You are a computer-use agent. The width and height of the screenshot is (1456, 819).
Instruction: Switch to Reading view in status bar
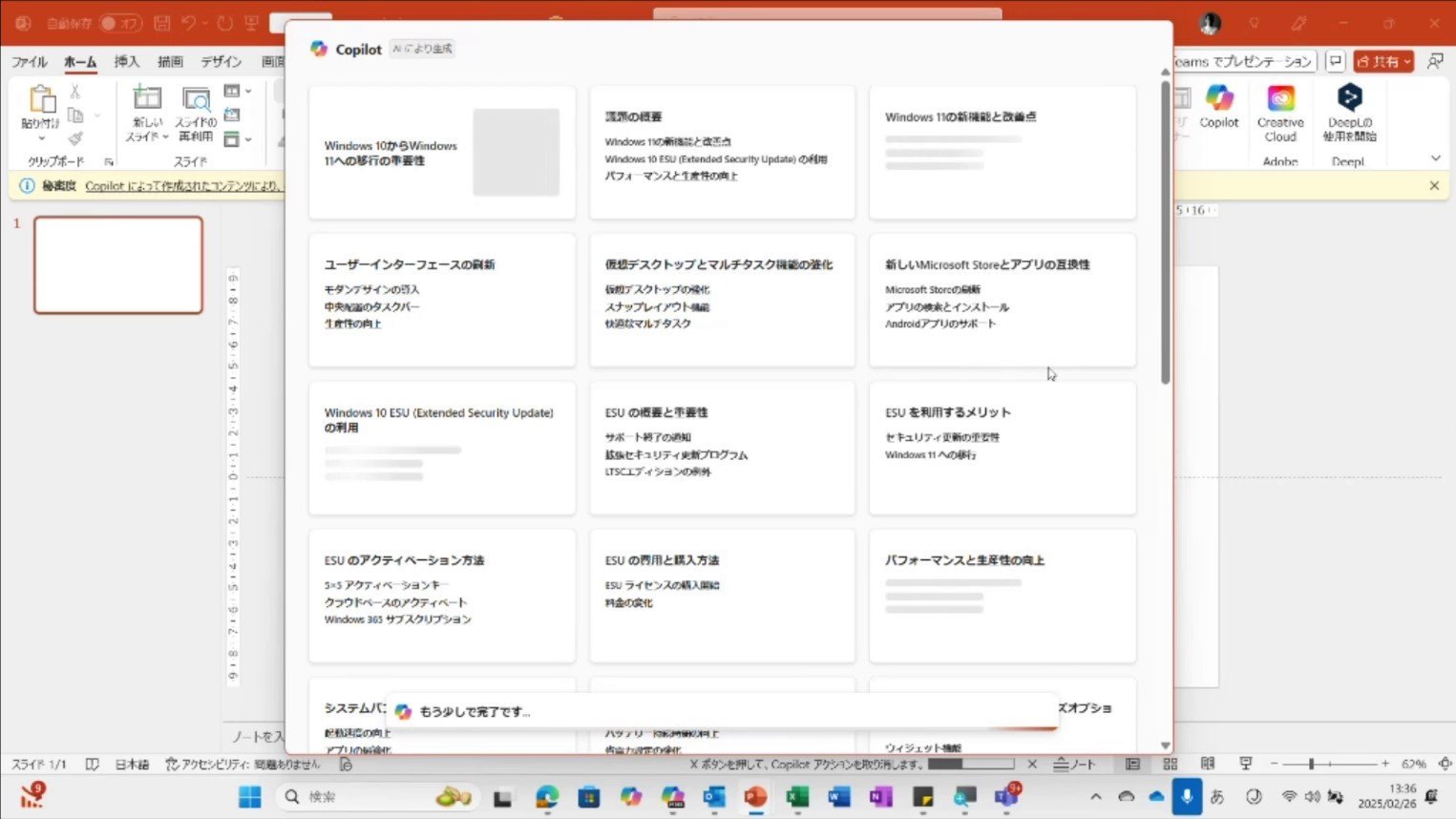click(1208, 765)
